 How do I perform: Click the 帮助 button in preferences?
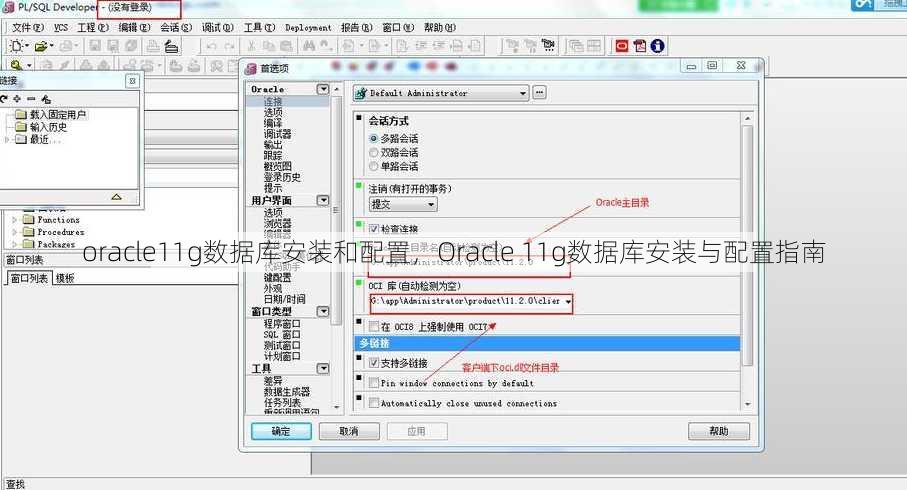[718, 431]
